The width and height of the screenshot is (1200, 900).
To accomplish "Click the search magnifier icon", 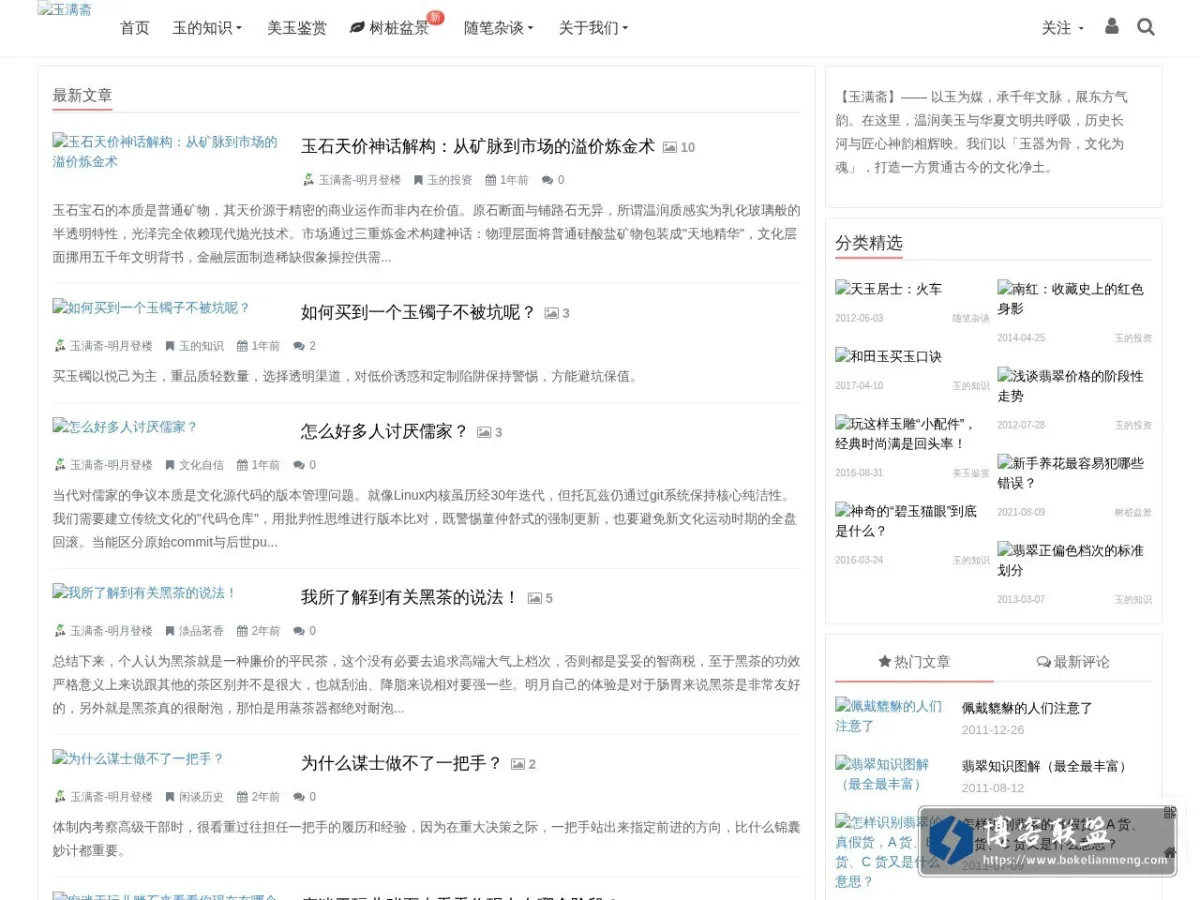I will pyautogui.click(x=1146, y=27).
